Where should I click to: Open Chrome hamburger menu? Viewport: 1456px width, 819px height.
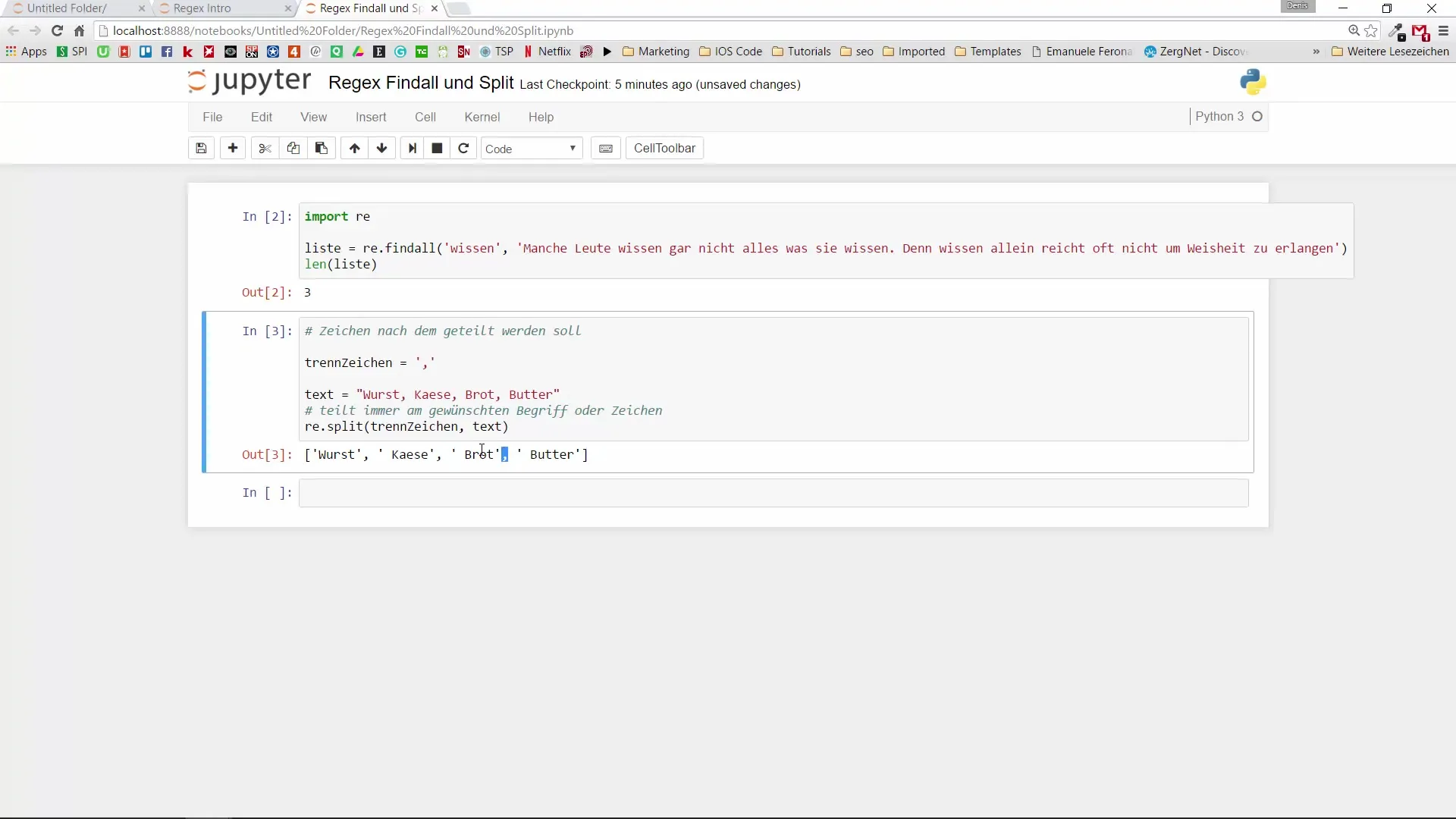point(1443,31)
